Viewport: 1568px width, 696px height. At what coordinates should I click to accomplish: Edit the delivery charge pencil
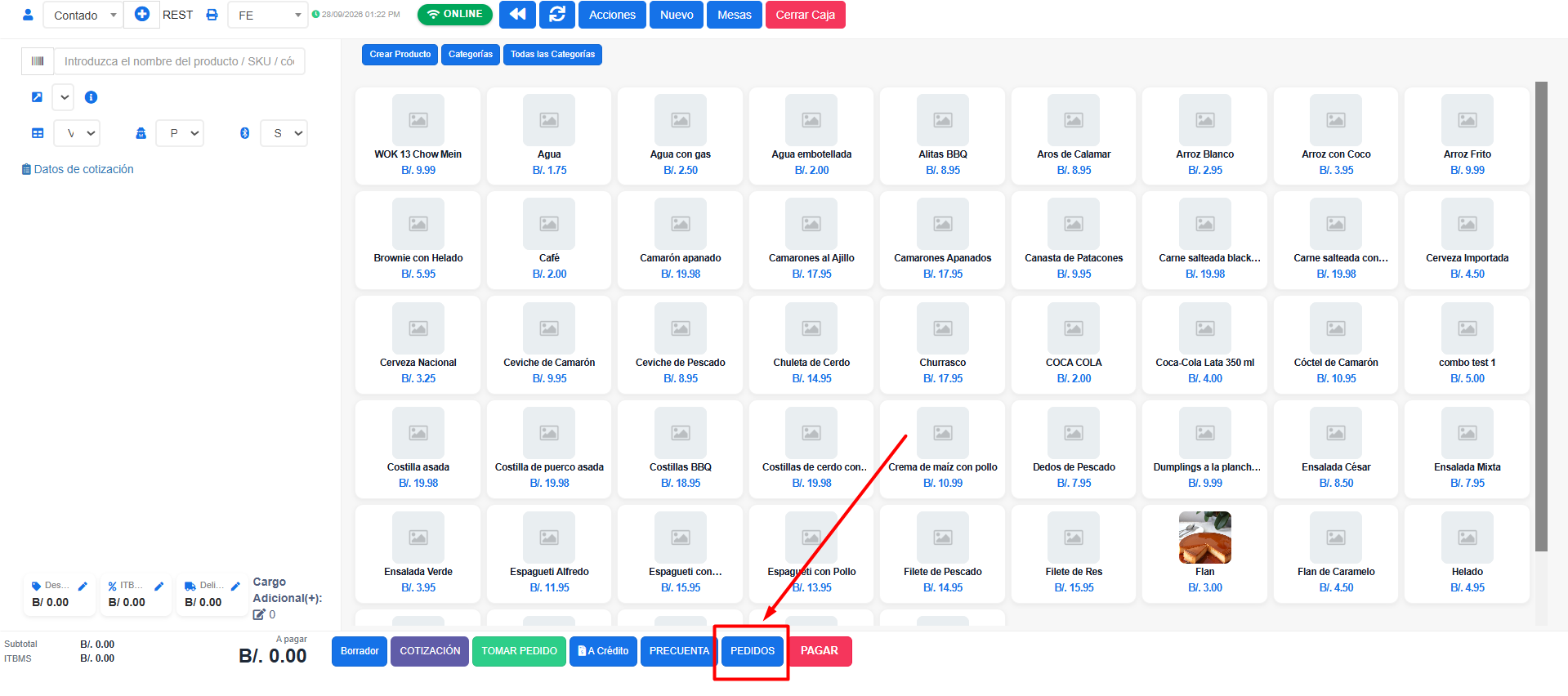pyautogui.click(x=235, y=586)
